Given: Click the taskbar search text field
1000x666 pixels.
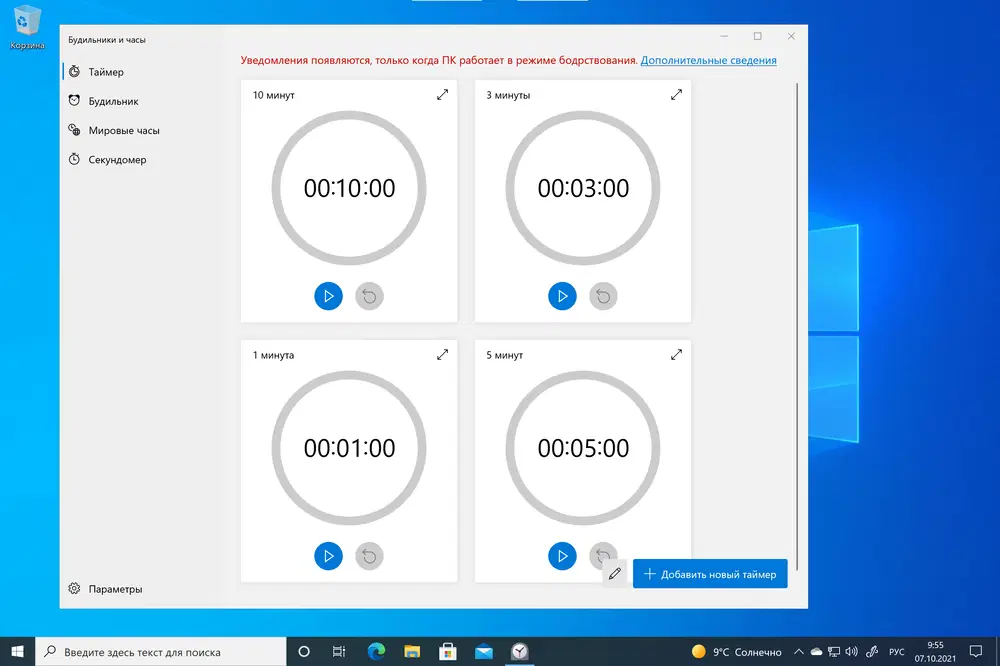Looking at the screenshot, I should point(161,651).
